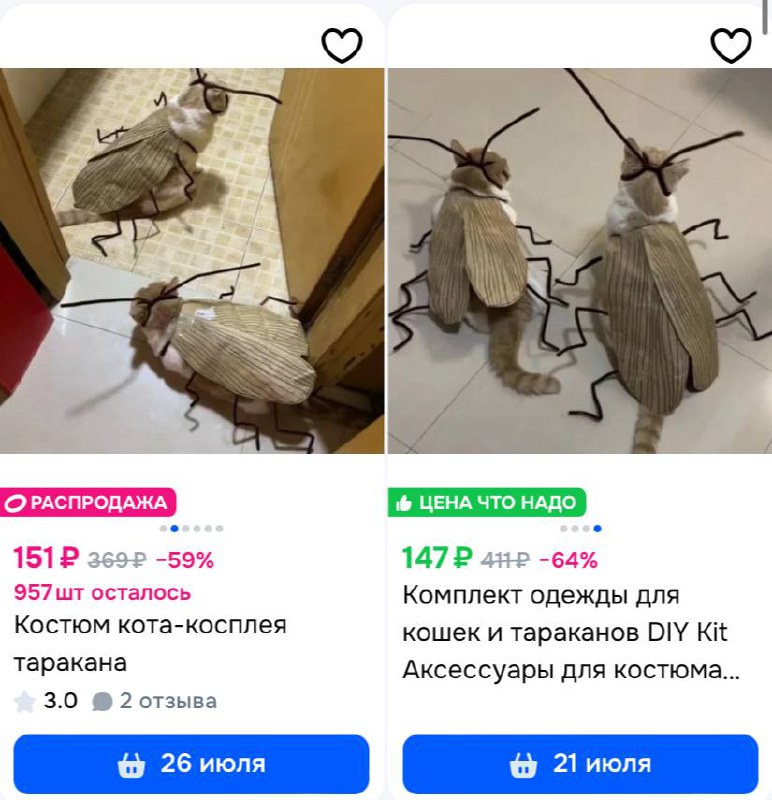Screen dimensions: 772x800
Task: Click the 3.0 star rating icon
Action: coord(24,702)
